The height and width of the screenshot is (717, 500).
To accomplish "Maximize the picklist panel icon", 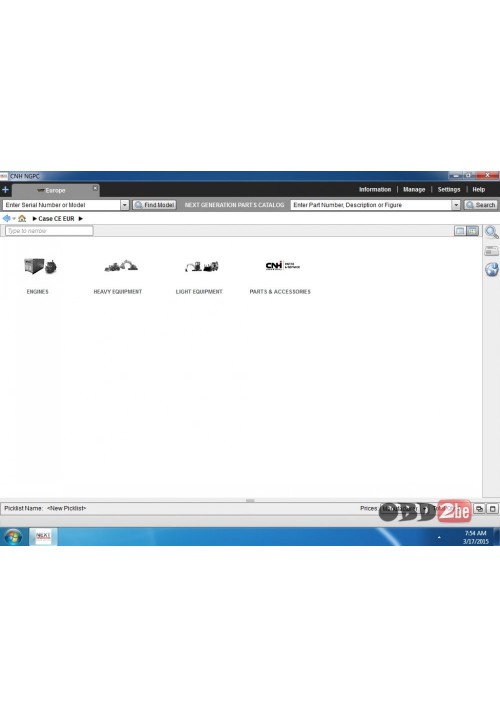I will coord(493,508).
